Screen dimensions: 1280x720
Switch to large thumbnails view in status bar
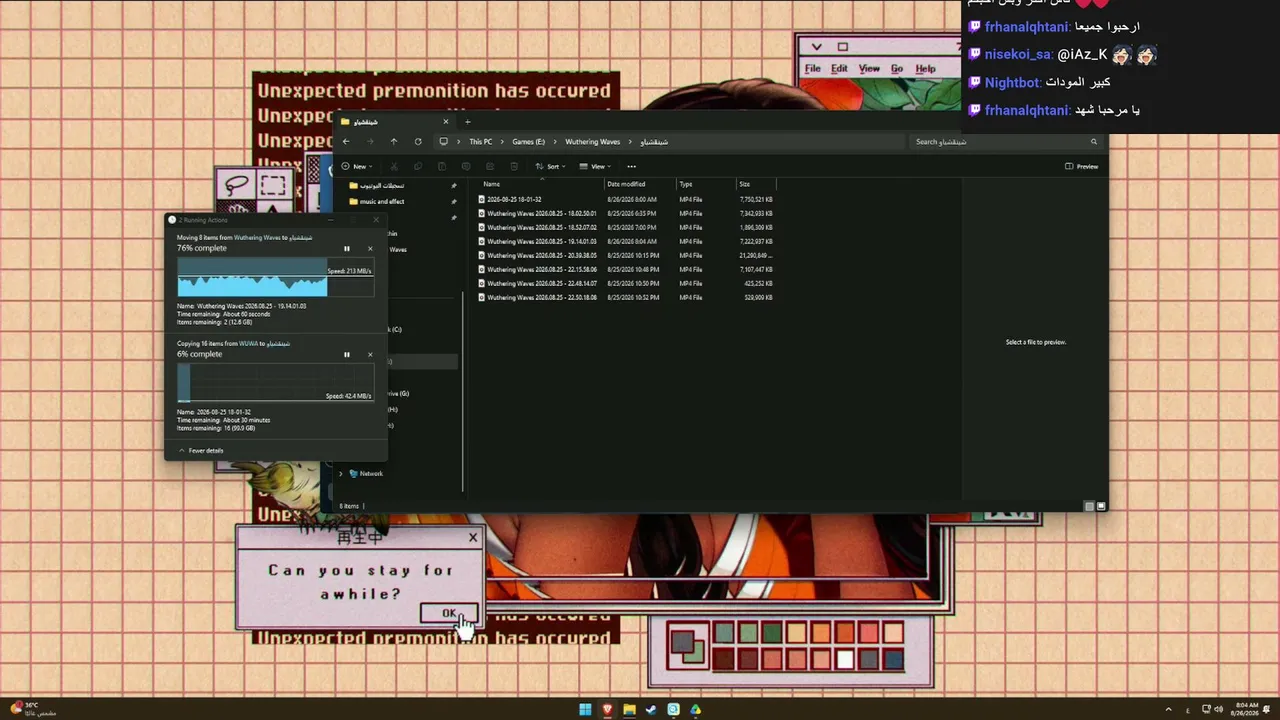coord(1101,506)
